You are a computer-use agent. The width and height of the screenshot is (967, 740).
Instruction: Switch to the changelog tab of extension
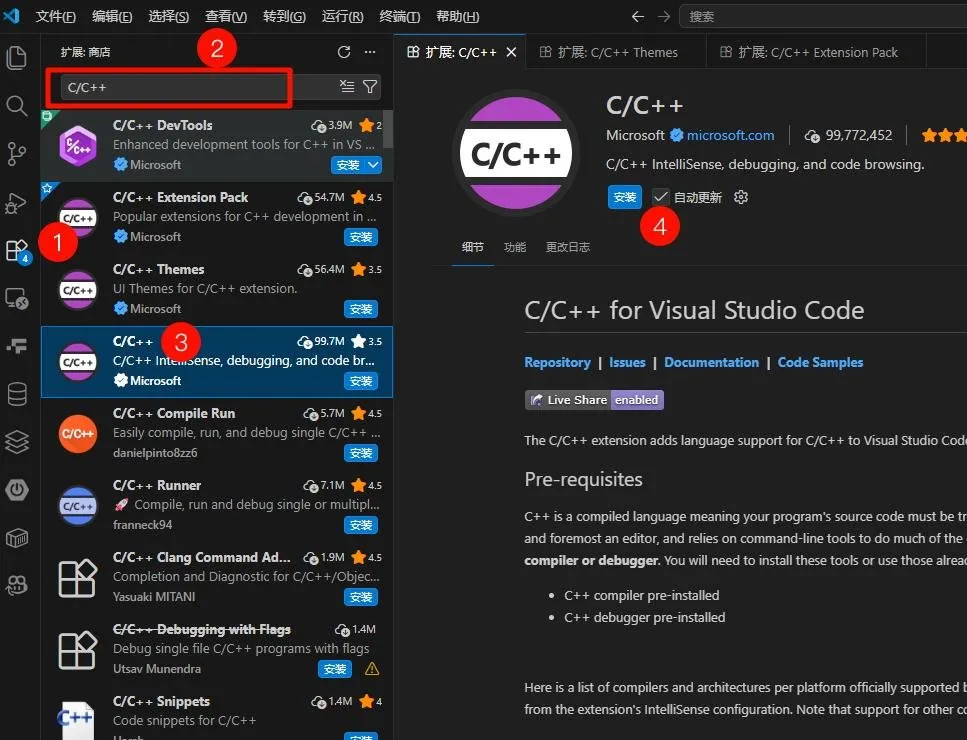(x=567, y=247)
